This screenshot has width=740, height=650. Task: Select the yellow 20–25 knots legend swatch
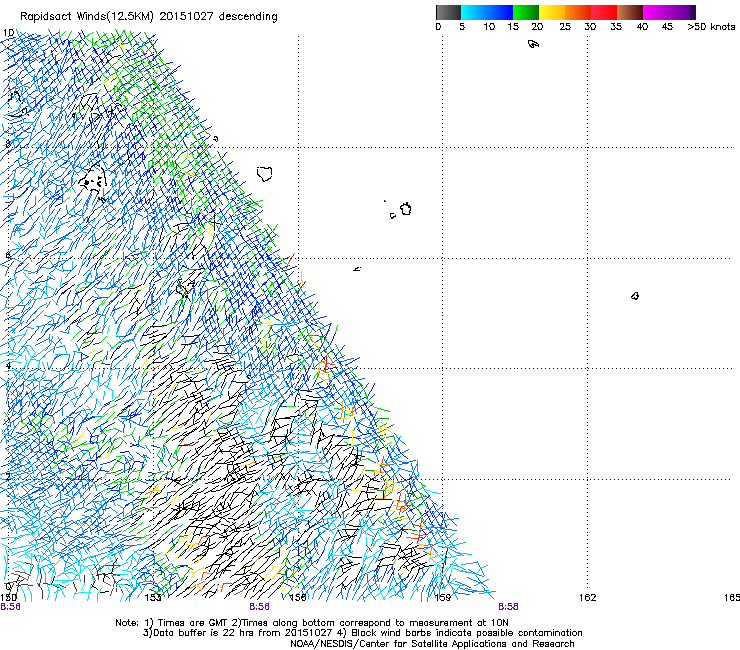552,12
